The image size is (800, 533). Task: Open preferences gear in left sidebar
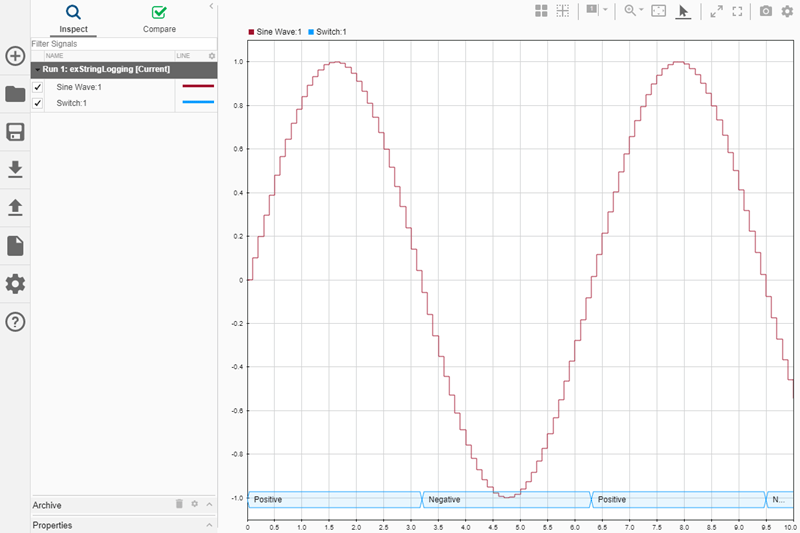coord(15,284)
